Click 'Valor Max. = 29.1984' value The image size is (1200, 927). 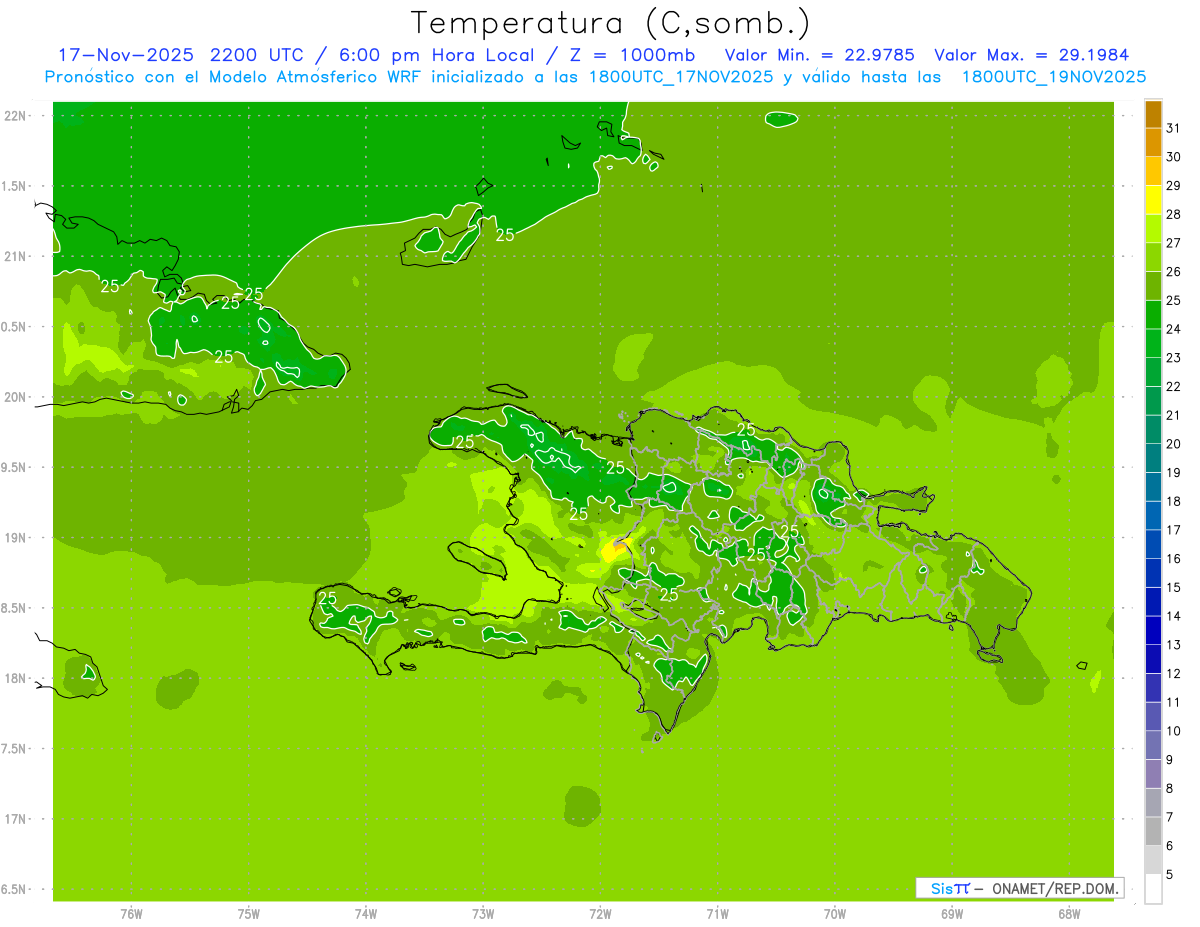tap(1032, 54)
